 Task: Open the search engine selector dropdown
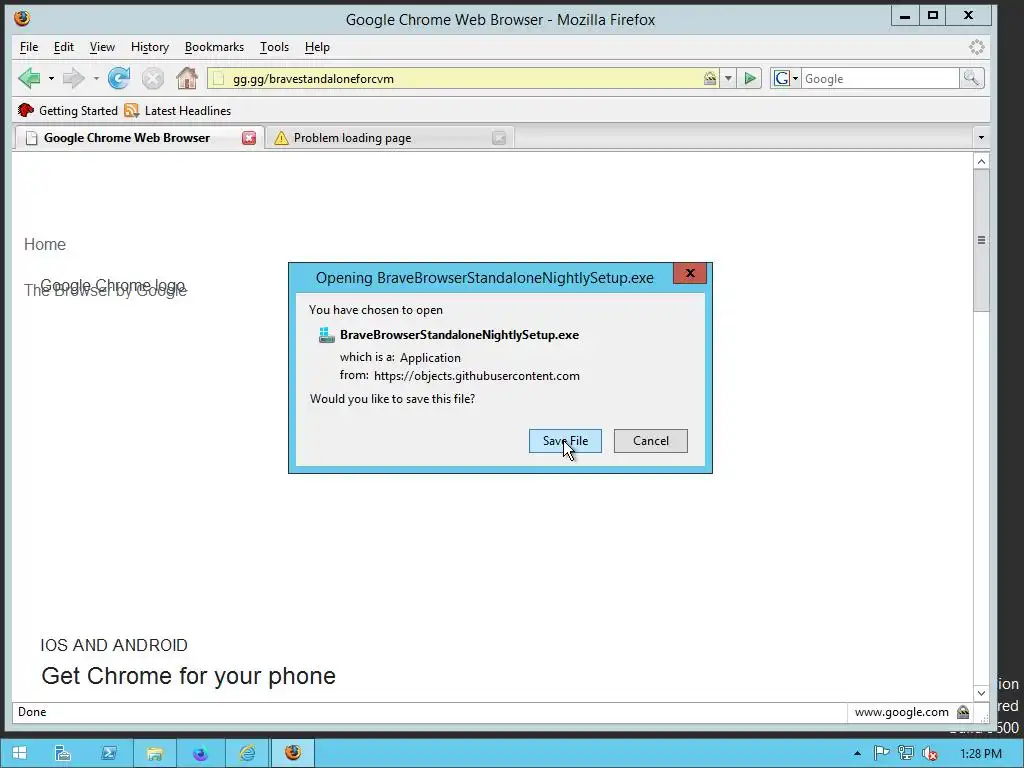[x=786, y=78]
